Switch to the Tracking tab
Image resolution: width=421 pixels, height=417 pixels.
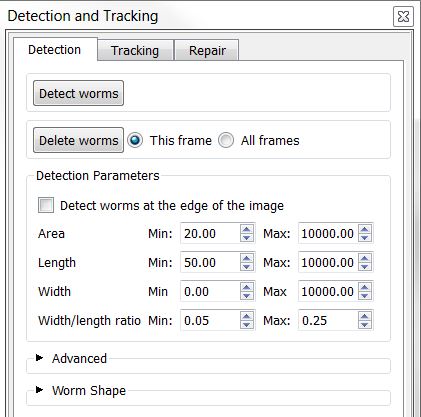135,50
